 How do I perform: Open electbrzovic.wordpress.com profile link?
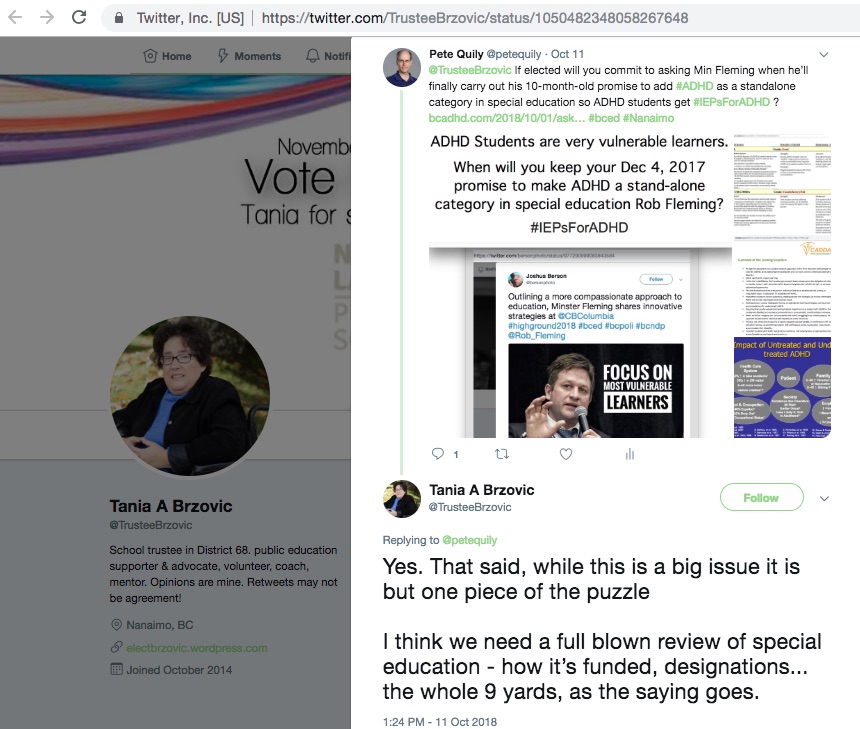pos(197,648)
